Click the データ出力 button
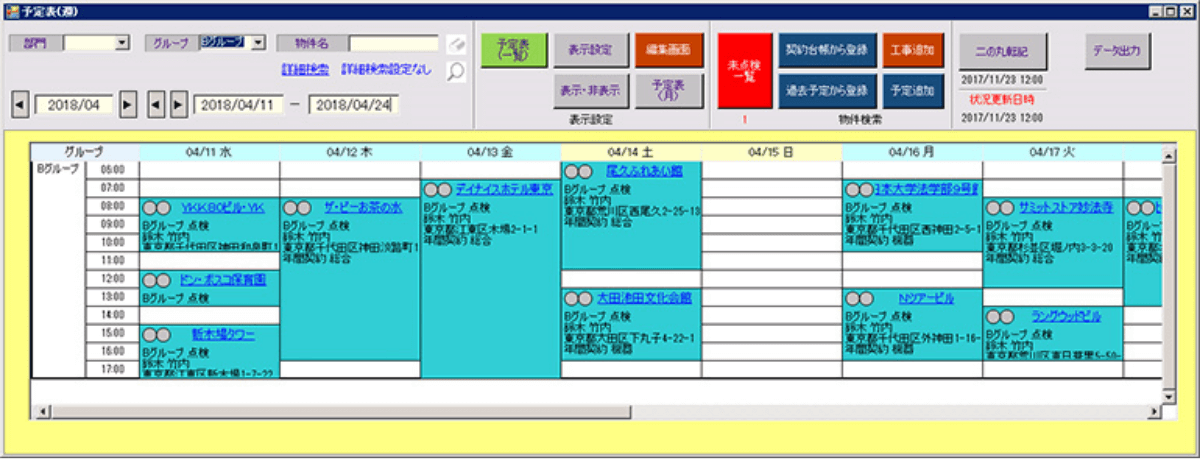Screen dimensions: 1200x459 tap(1118, 50)
